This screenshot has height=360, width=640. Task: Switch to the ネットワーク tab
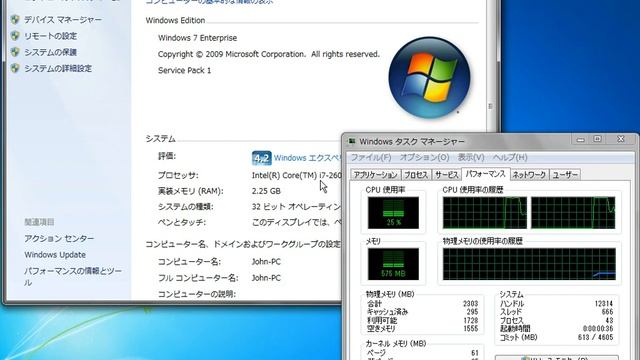point(529,175)
